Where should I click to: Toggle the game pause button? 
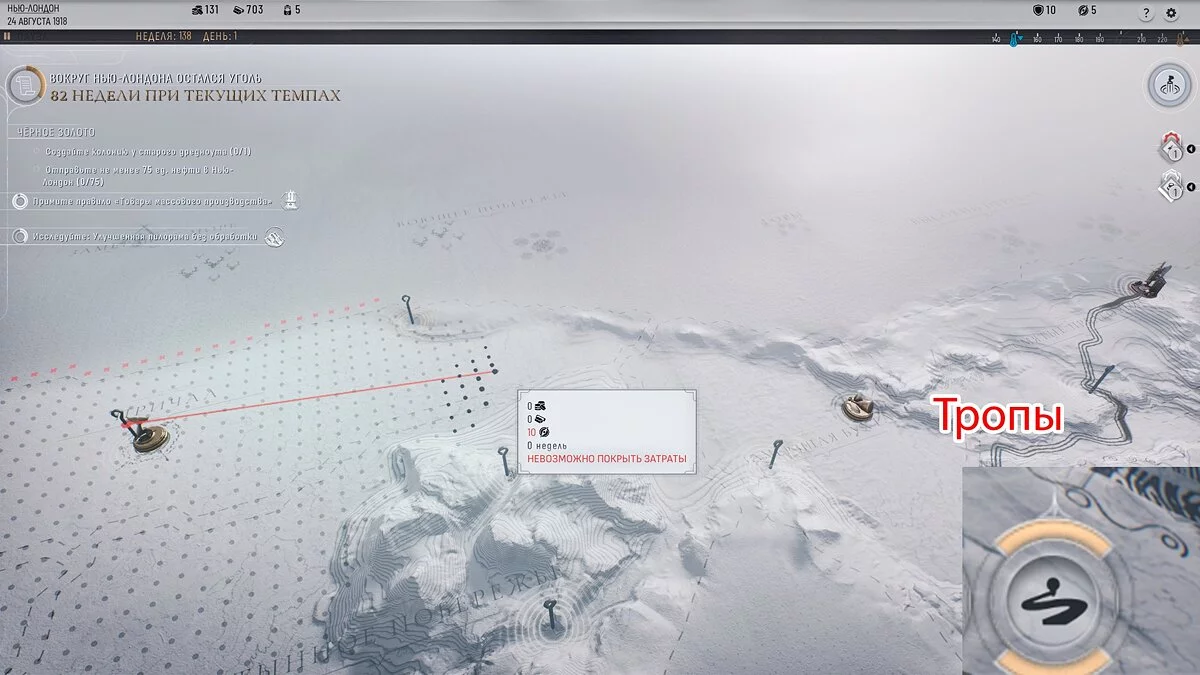(x=8, y=36)
